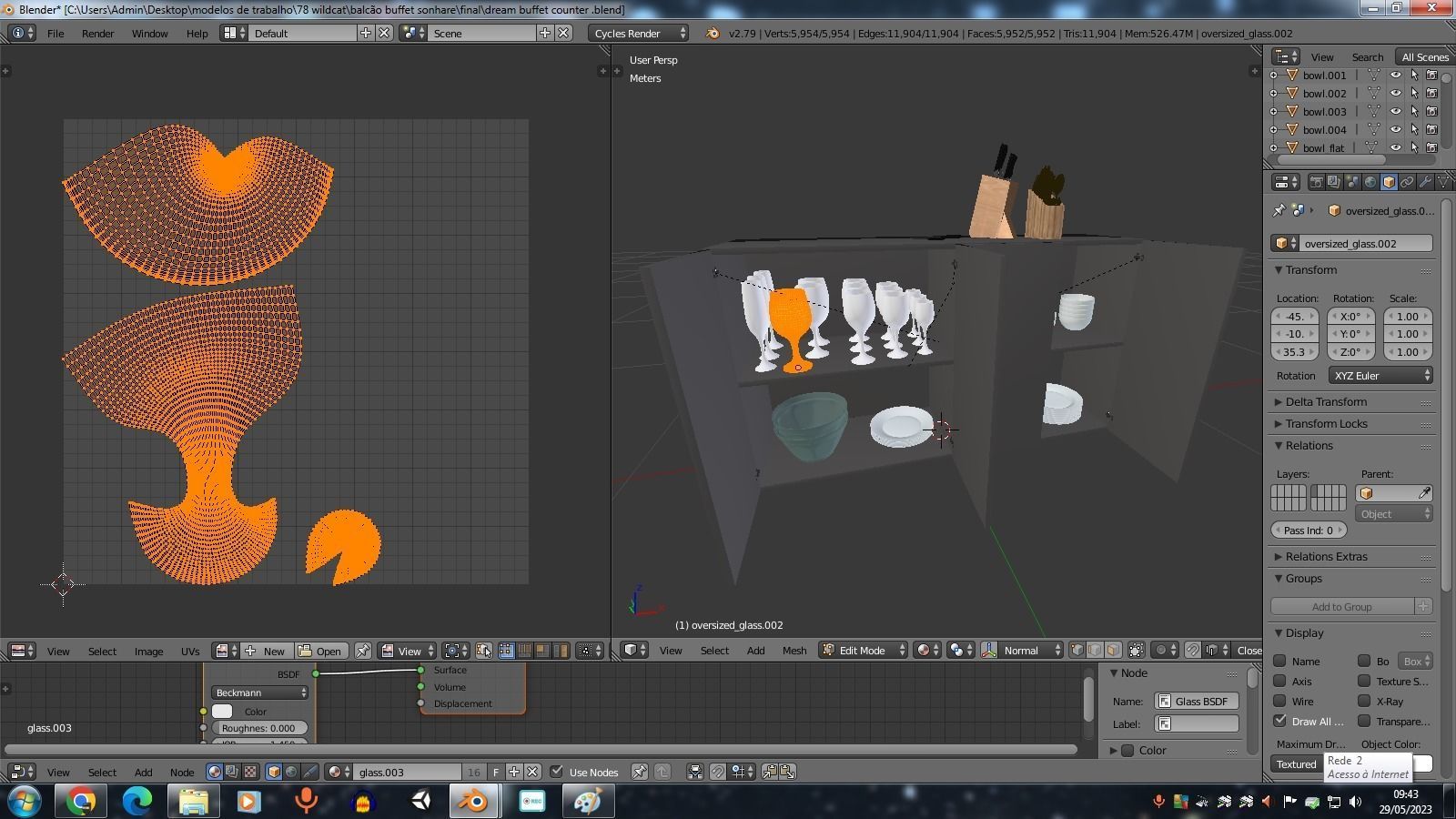Choose vertex select mode in 3D view
This screenshot has width=1456, height=819.
[1077, 650]
